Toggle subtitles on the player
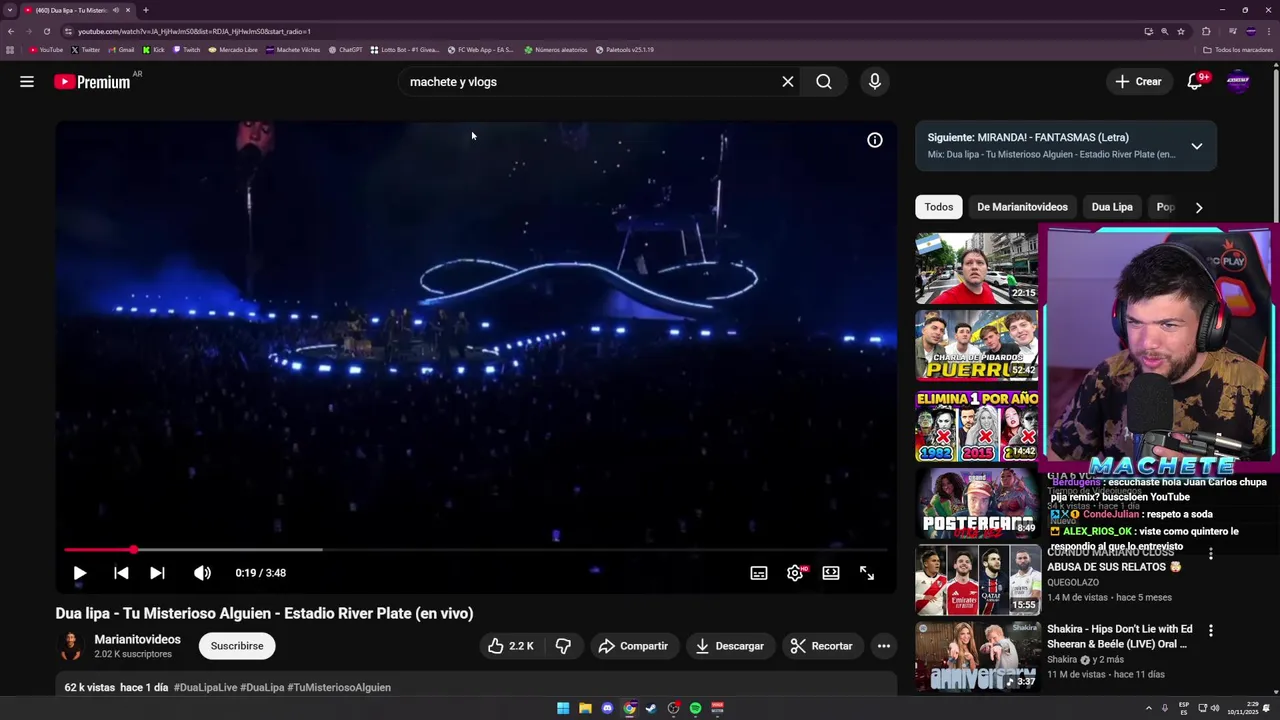Viewport: 1280px width, 720px height. tap(759, 573)
